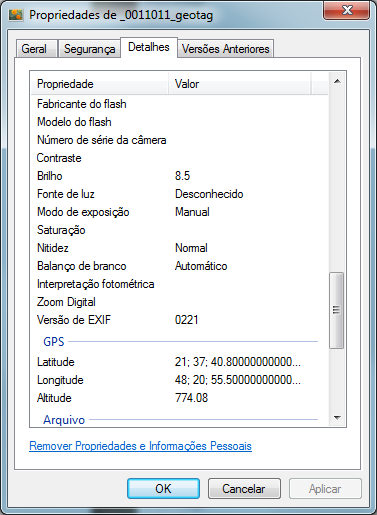Image resolution: width=377 pixels, height=515 pixels.
Task: Select the Saturação property row
Action: point(179,230)
